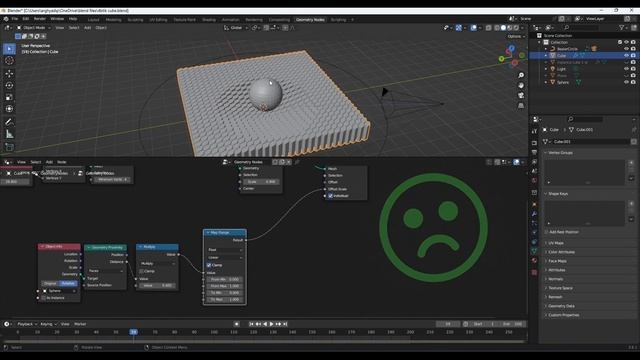Viewport: 640px width, 360px height.
Task: Hide Sphere via its eye icon in outliner
Action: [x=626, y=82]
